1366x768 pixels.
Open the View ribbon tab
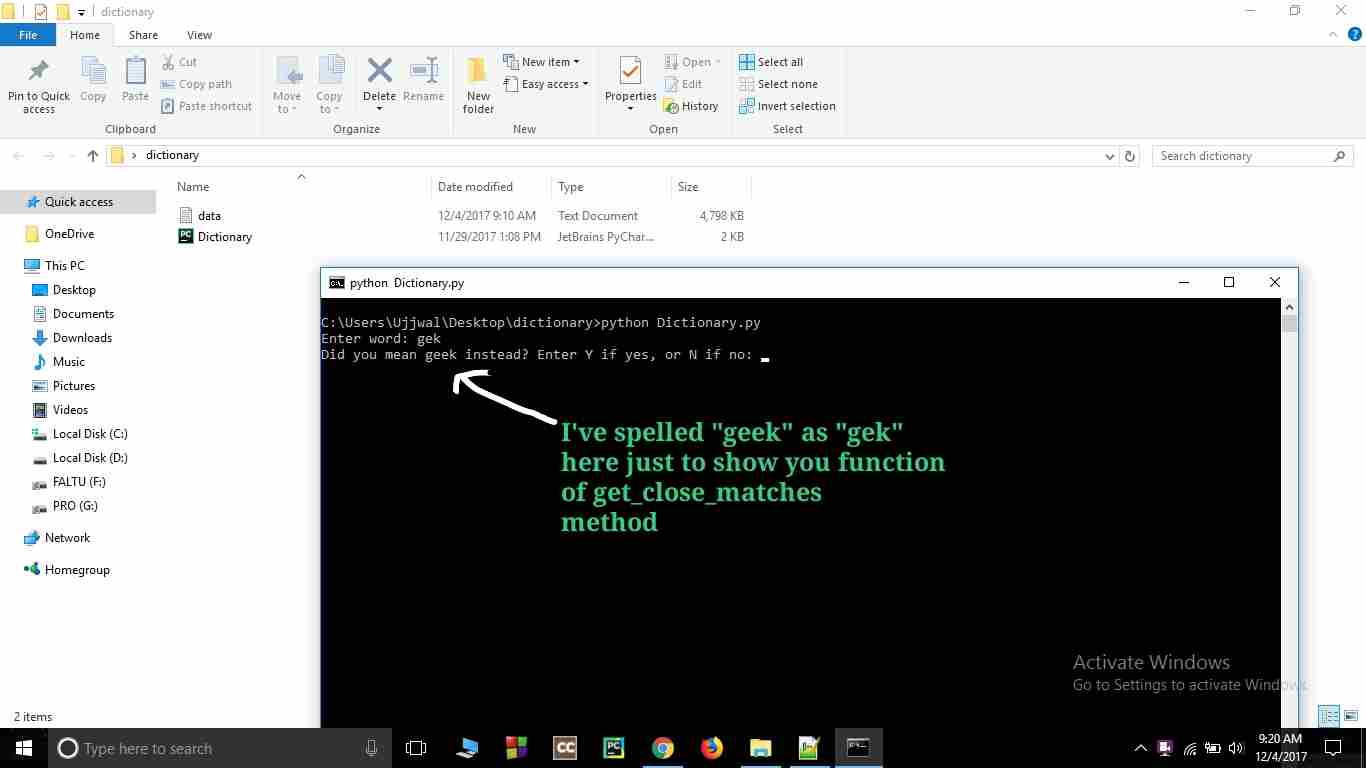click(x=199, y=35)
